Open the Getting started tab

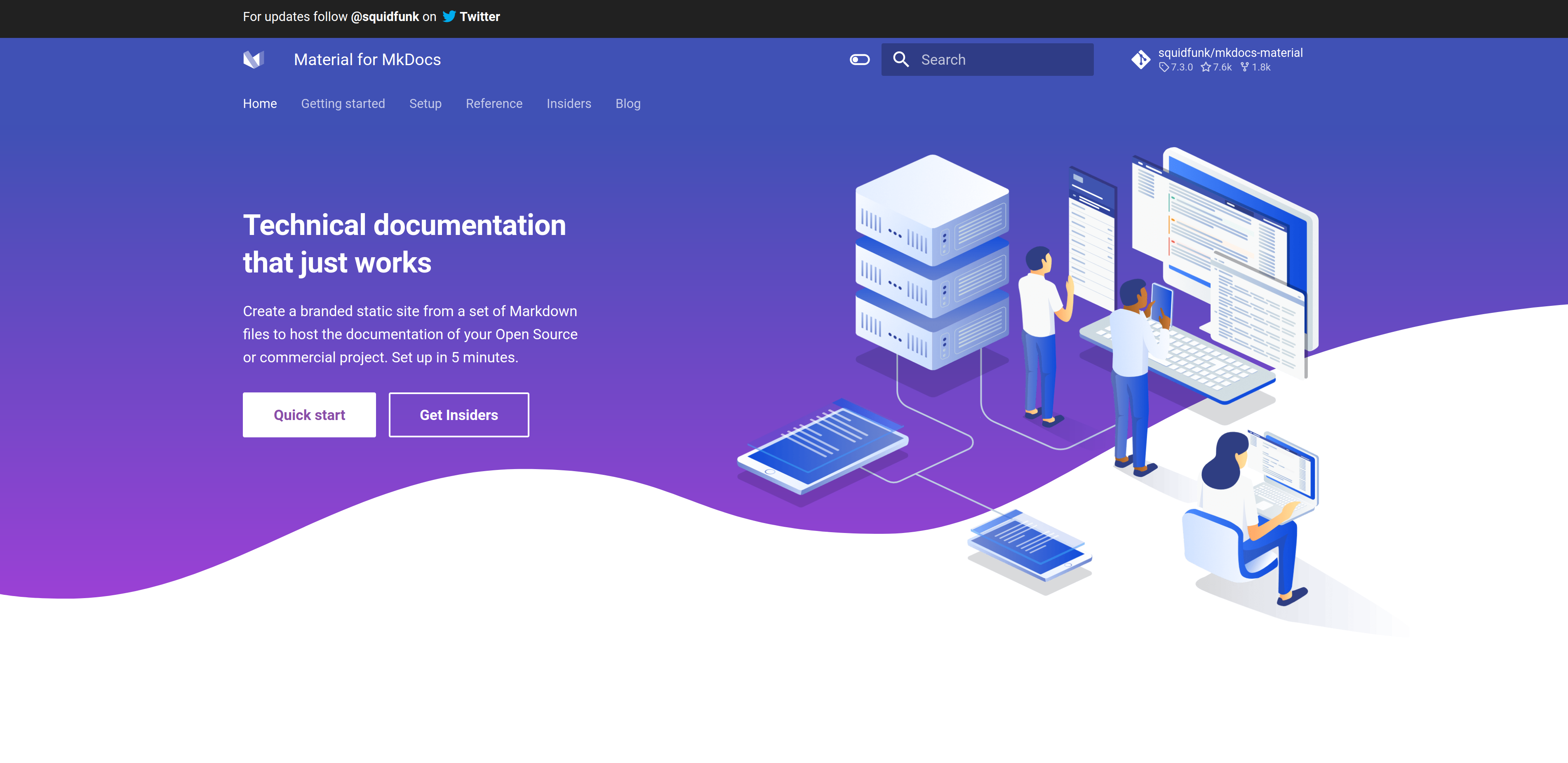(343, 103)
